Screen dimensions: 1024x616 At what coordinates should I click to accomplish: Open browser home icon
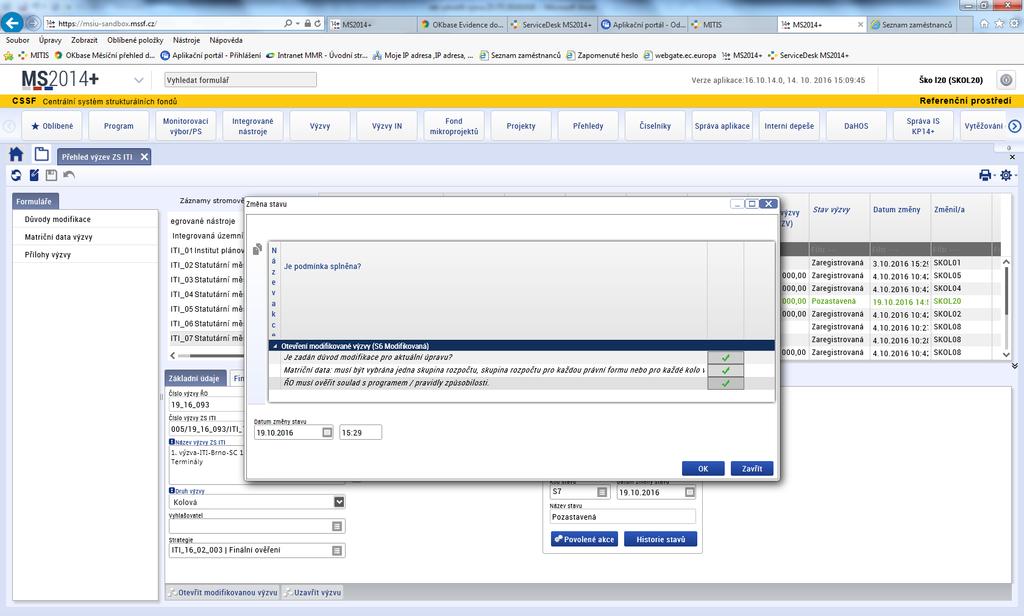(x=984, y=24)
